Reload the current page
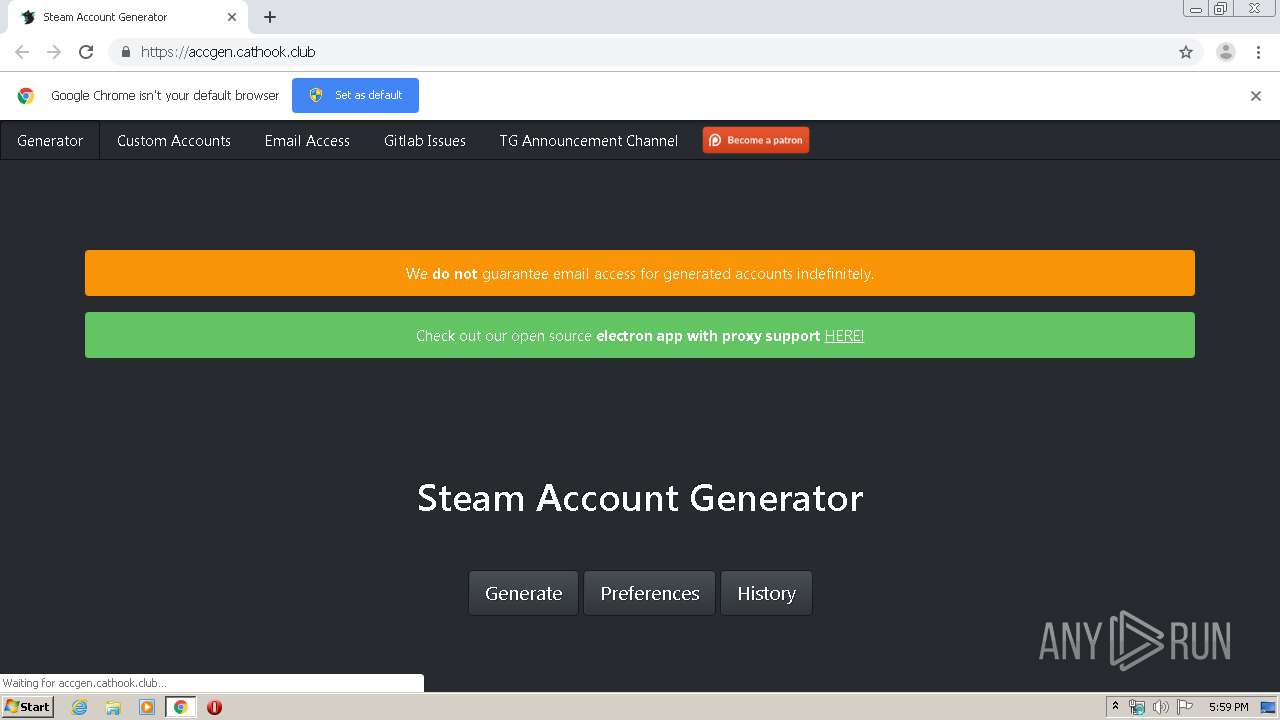This screenshot has height=720, width=1280. point(86,52)
